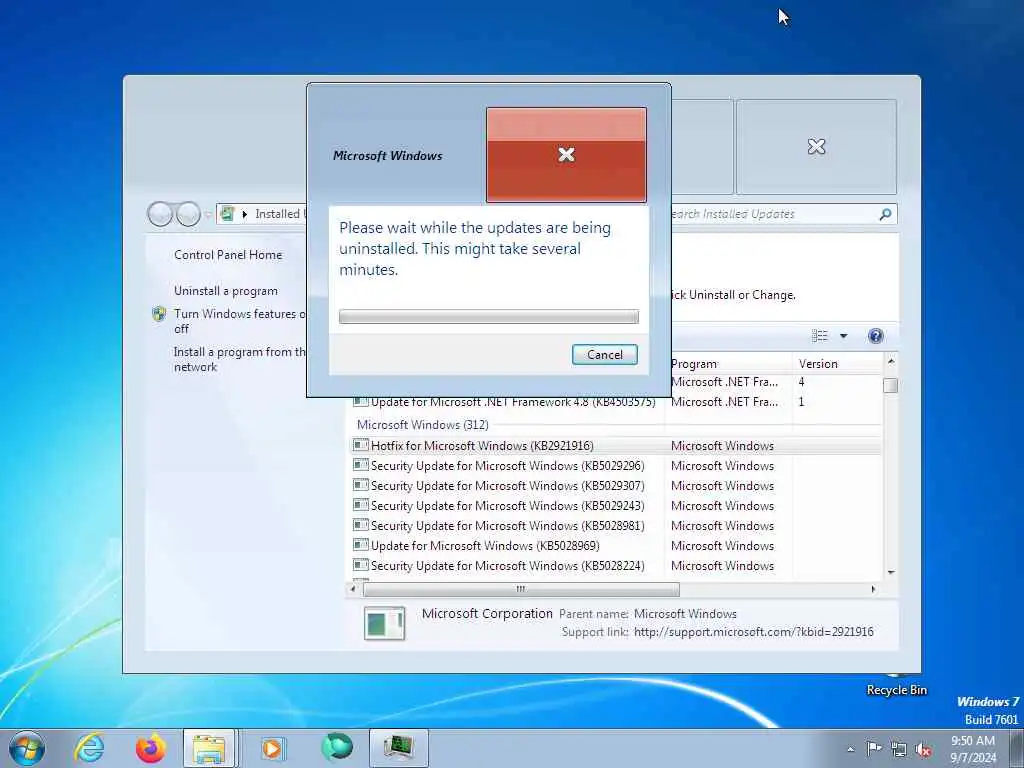Change view with the list view icon
Viewport: 1024px width, 768px height.
pos(820,336)
